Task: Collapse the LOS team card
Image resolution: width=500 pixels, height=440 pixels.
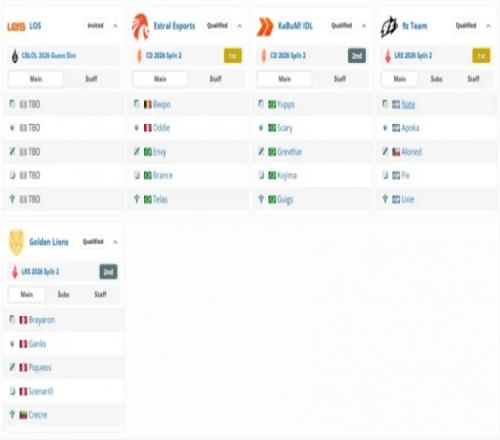Action: (x=115, y=26)
